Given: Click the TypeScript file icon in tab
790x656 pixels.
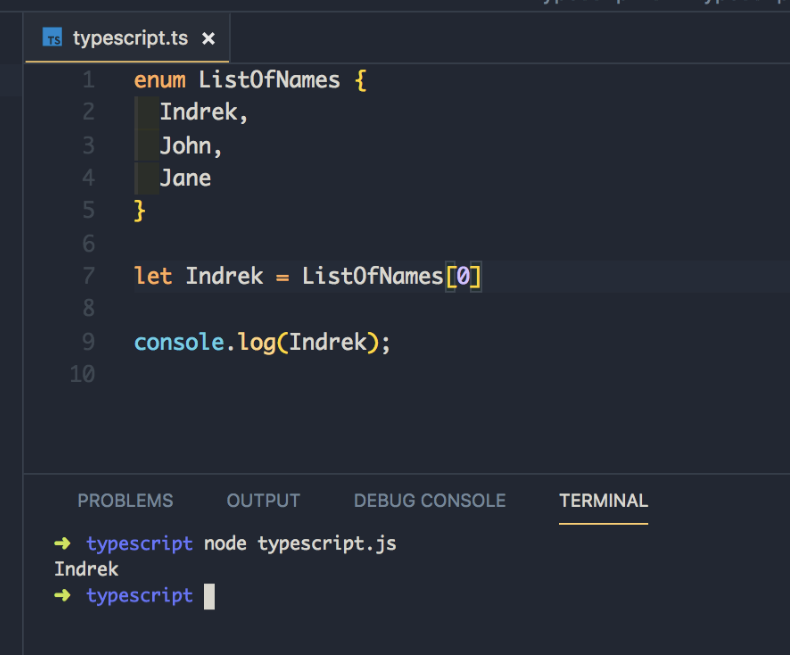Looking at the screenshot, I should point(52,38).
